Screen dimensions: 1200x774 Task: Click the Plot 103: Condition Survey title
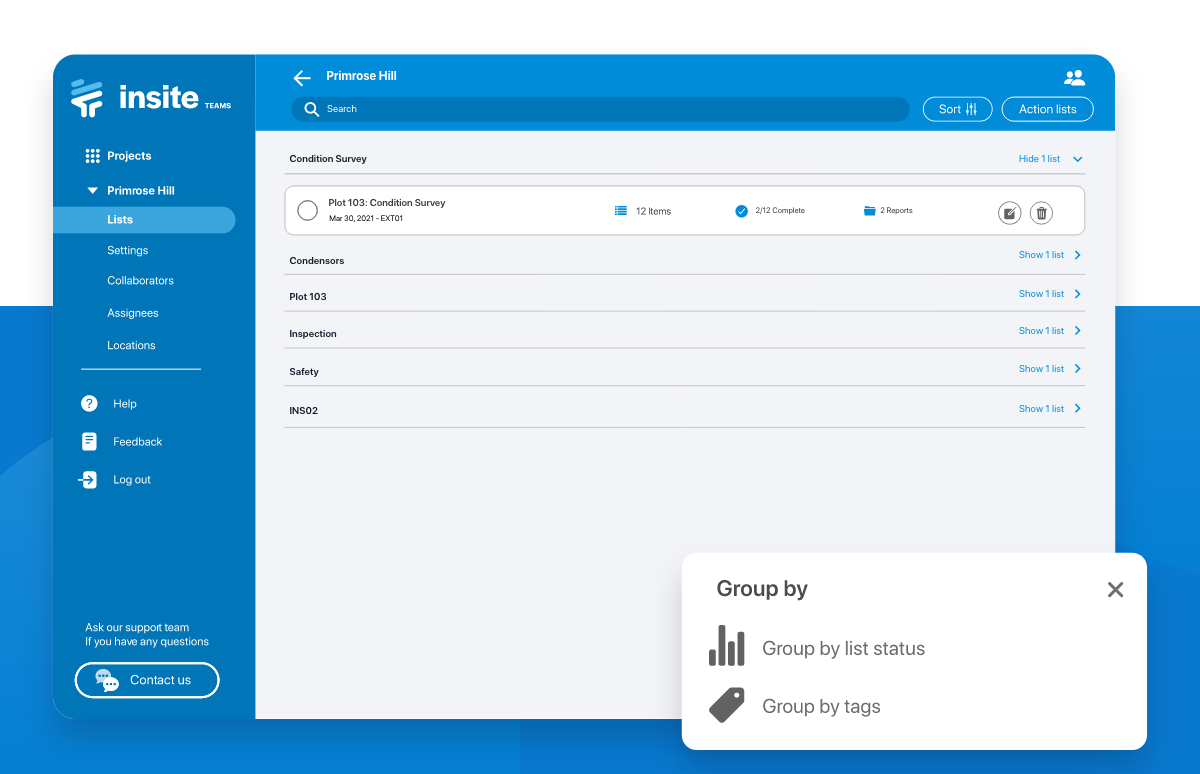[387, 203]
